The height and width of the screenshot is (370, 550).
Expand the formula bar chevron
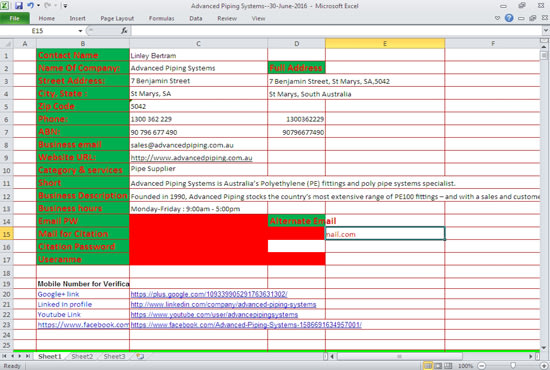[545, 31]
